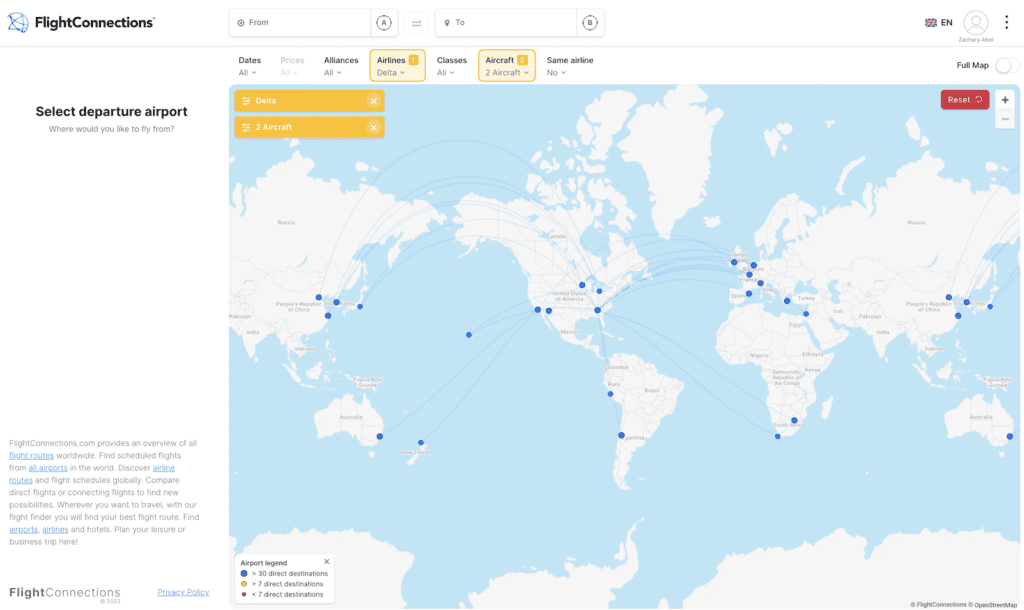Viewport: 1024px width, 610px height.
Task: Open the Airlines filter menu
Action: coord(397,66)
